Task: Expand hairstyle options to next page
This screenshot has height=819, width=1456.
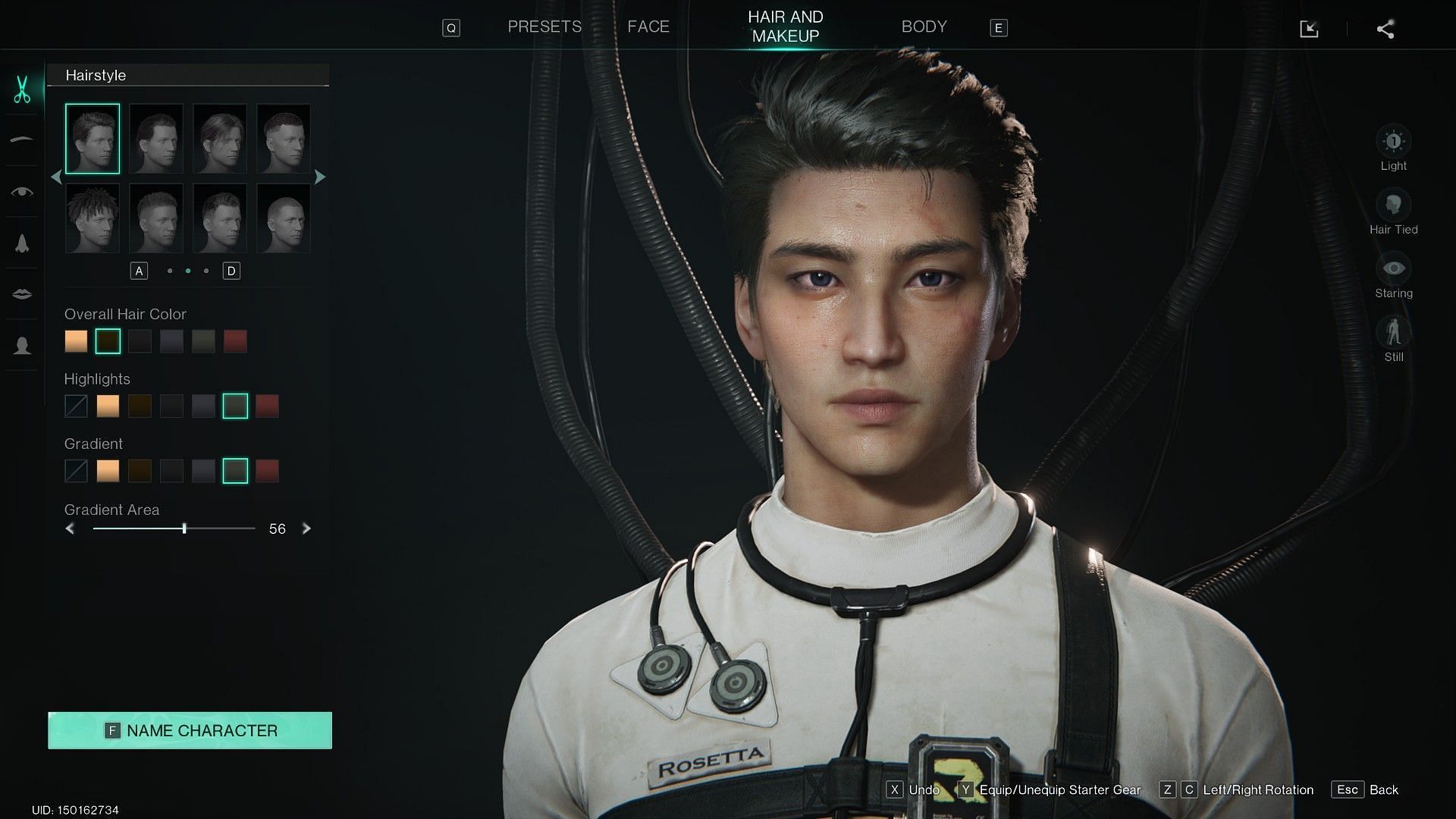Action: (321, 177)
